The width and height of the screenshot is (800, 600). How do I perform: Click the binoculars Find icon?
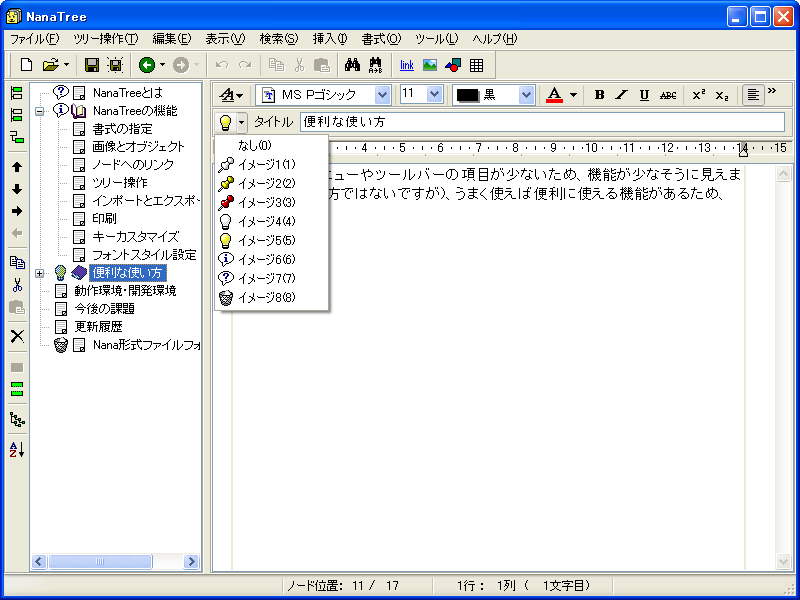click(x=352, y=65)
